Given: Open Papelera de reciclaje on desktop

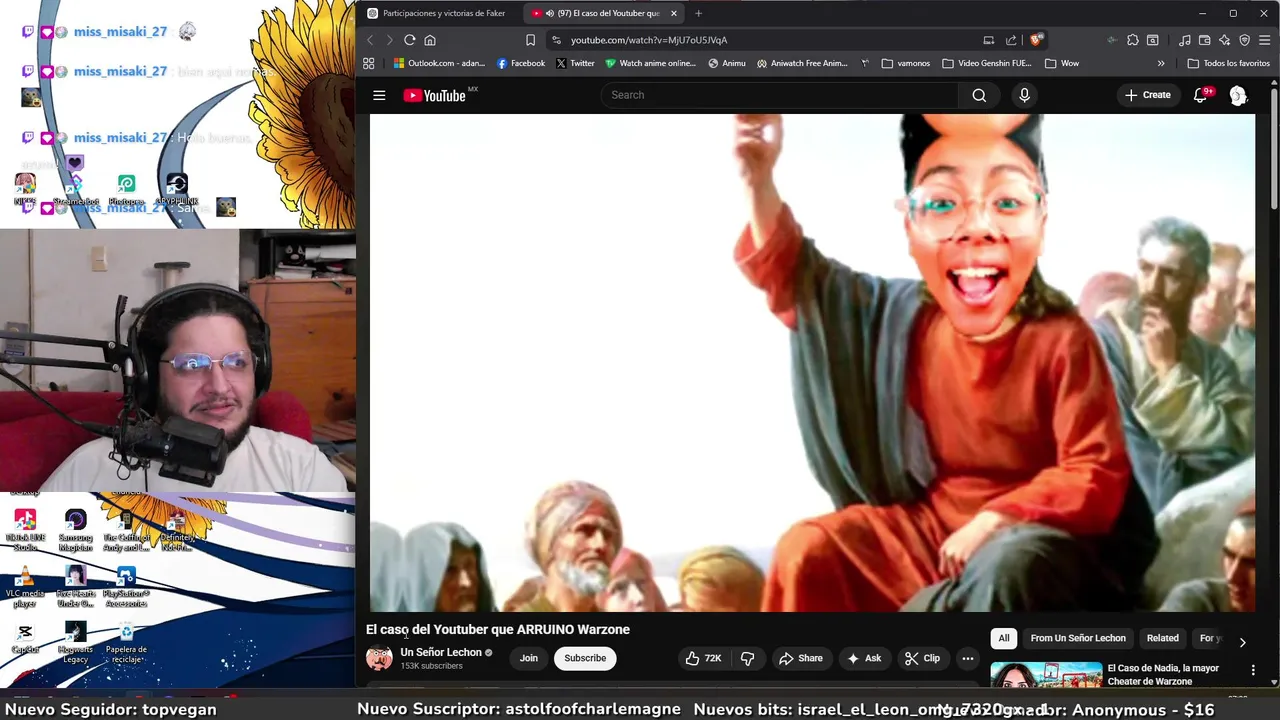Looking at the screenshot, I should [126, 643].
